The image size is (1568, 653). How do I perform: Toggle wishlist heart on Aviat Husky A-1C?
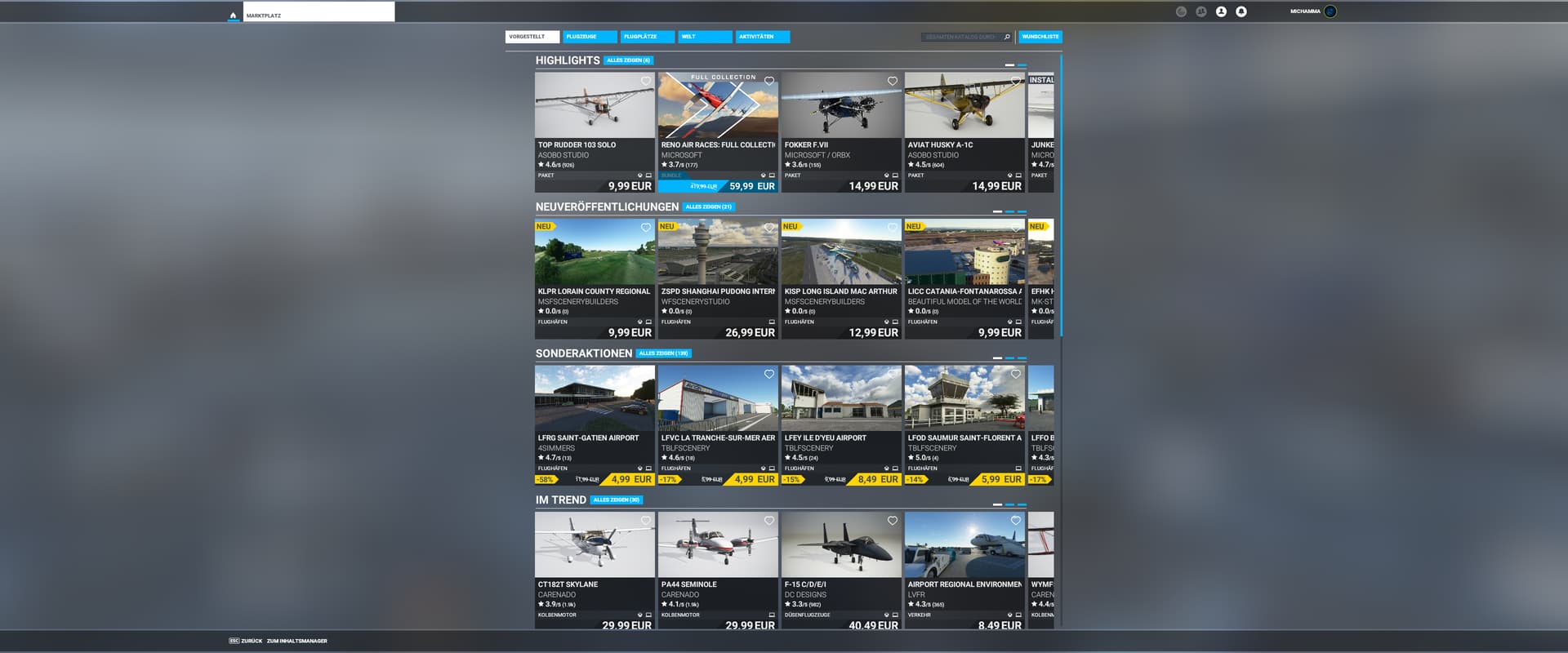coord(1016,81)
